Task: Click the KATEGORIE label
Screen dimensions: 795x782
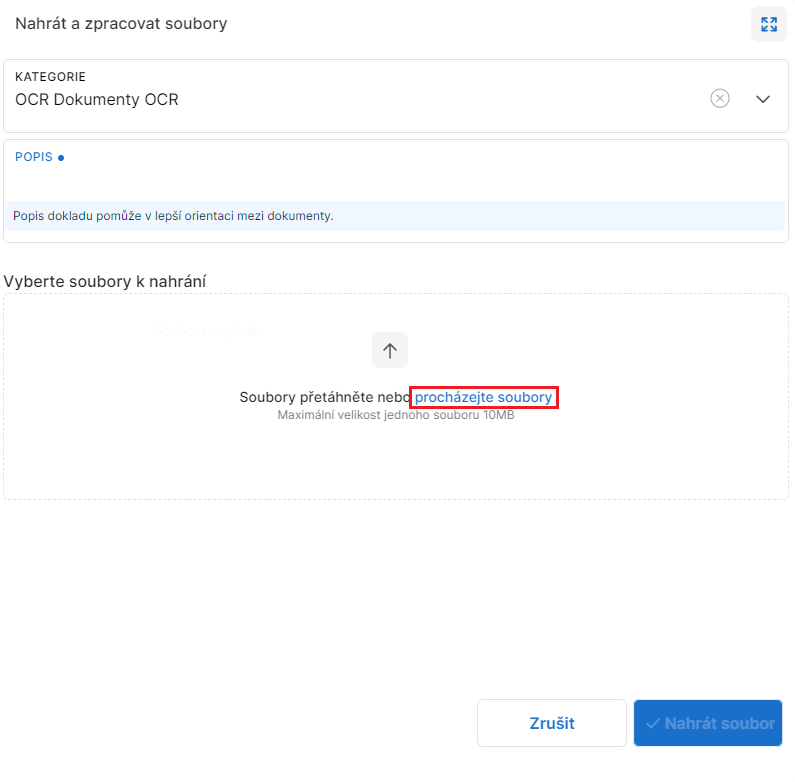Action: click(x=50, y=77)
